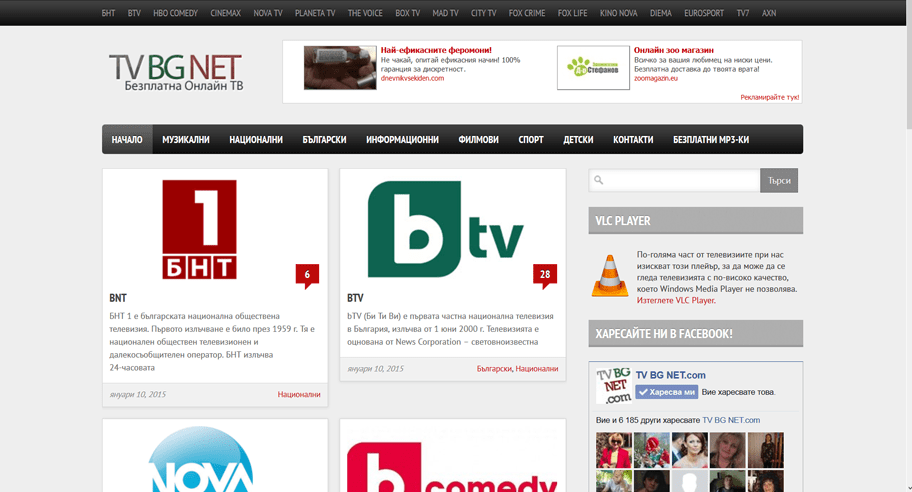Open the dnevnikvsekiden.com ad link
The width and height of the screenshot is (912, 492).
[412, 78]
